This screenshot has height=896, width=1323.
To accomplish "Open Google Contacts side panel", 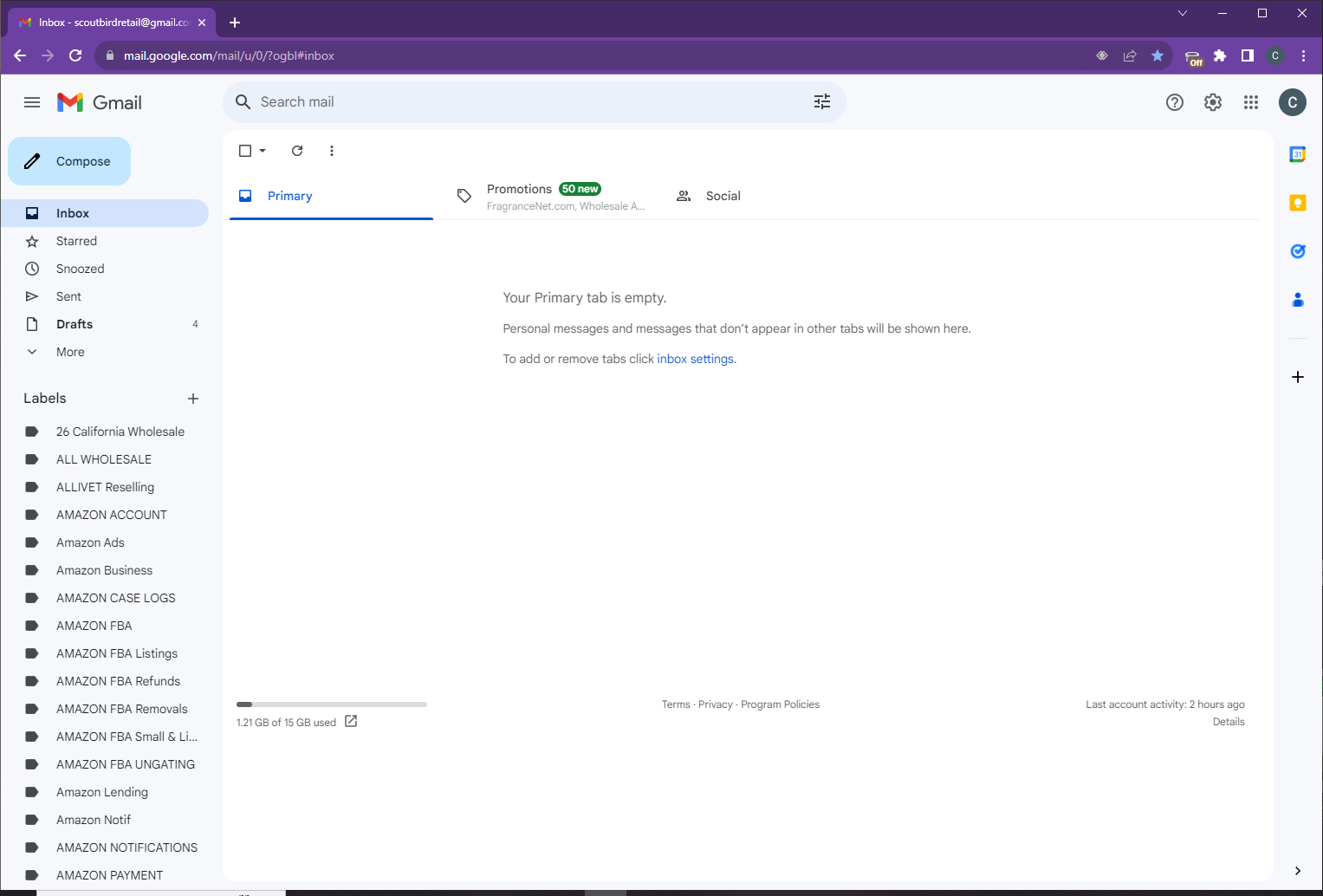I will tap(1298, 300).
